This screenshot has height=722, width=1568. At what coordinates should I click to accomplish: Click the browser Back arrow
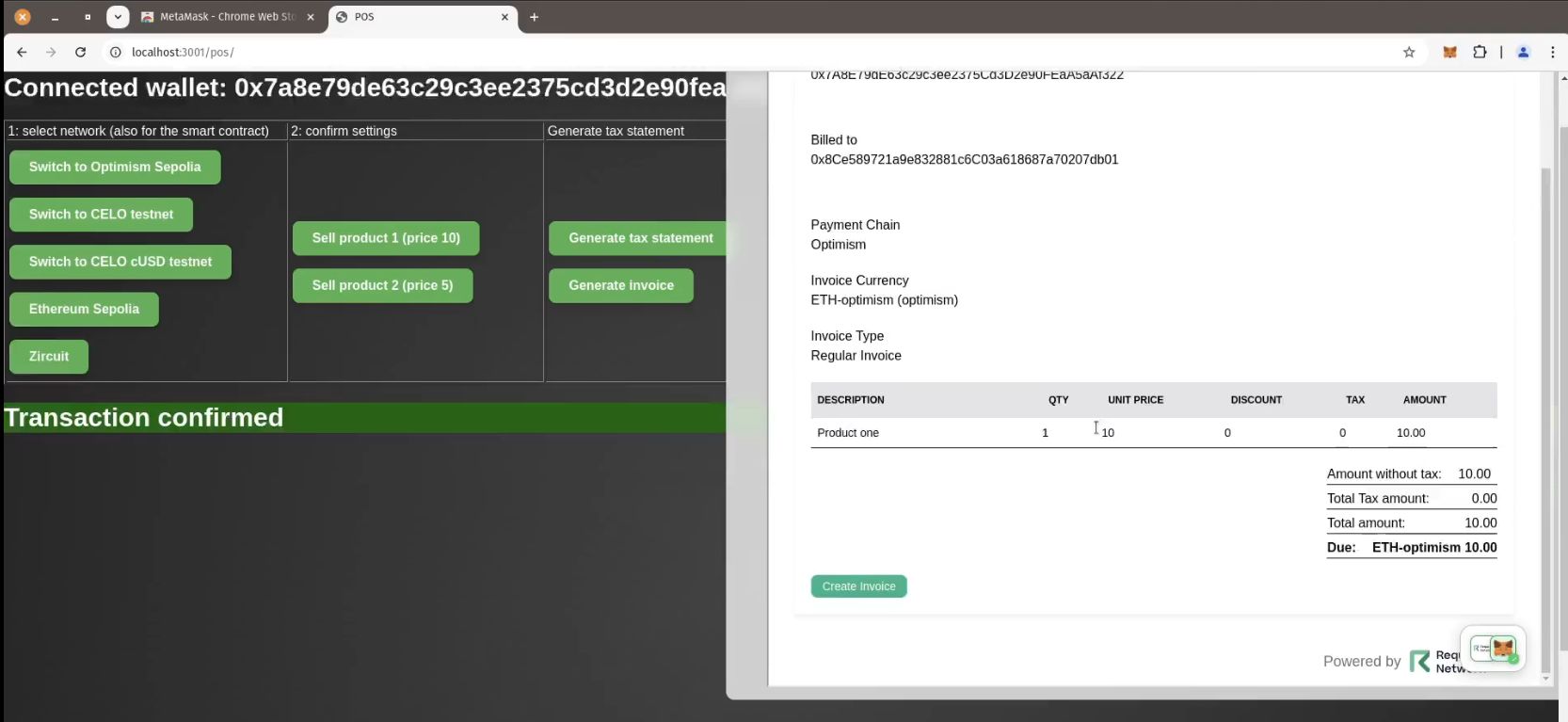click(x=22, y=52)
